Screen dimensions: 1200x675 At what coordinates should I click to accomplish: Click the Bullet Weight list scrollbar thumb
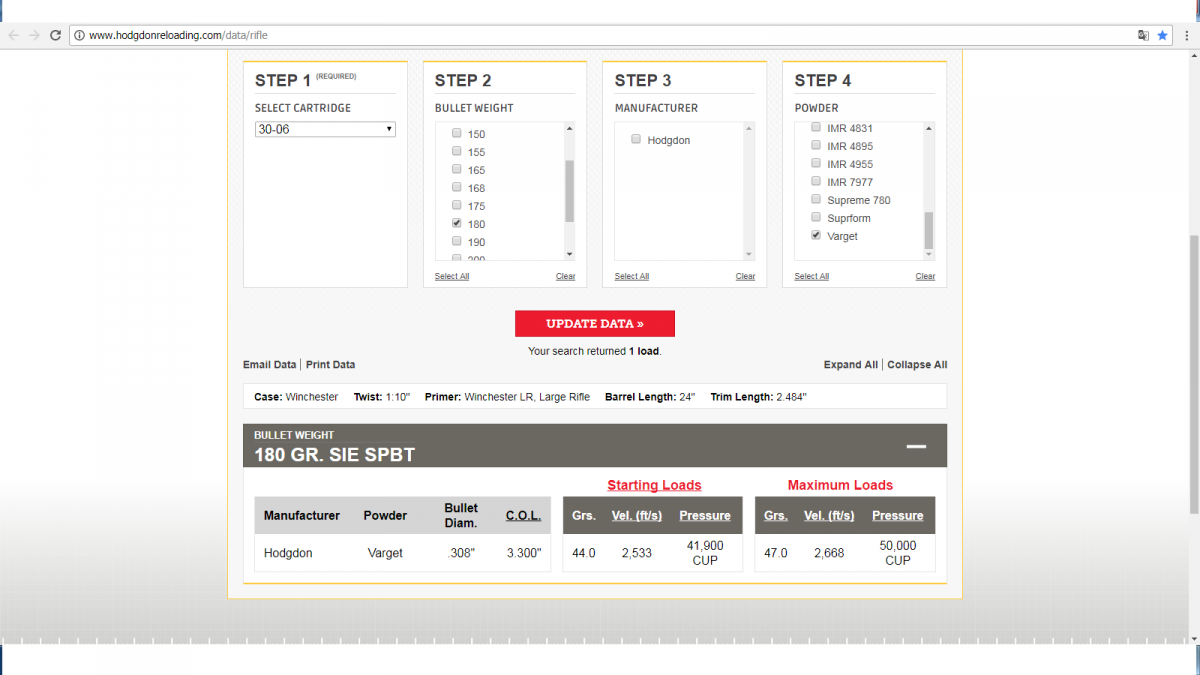click(570, 191)
